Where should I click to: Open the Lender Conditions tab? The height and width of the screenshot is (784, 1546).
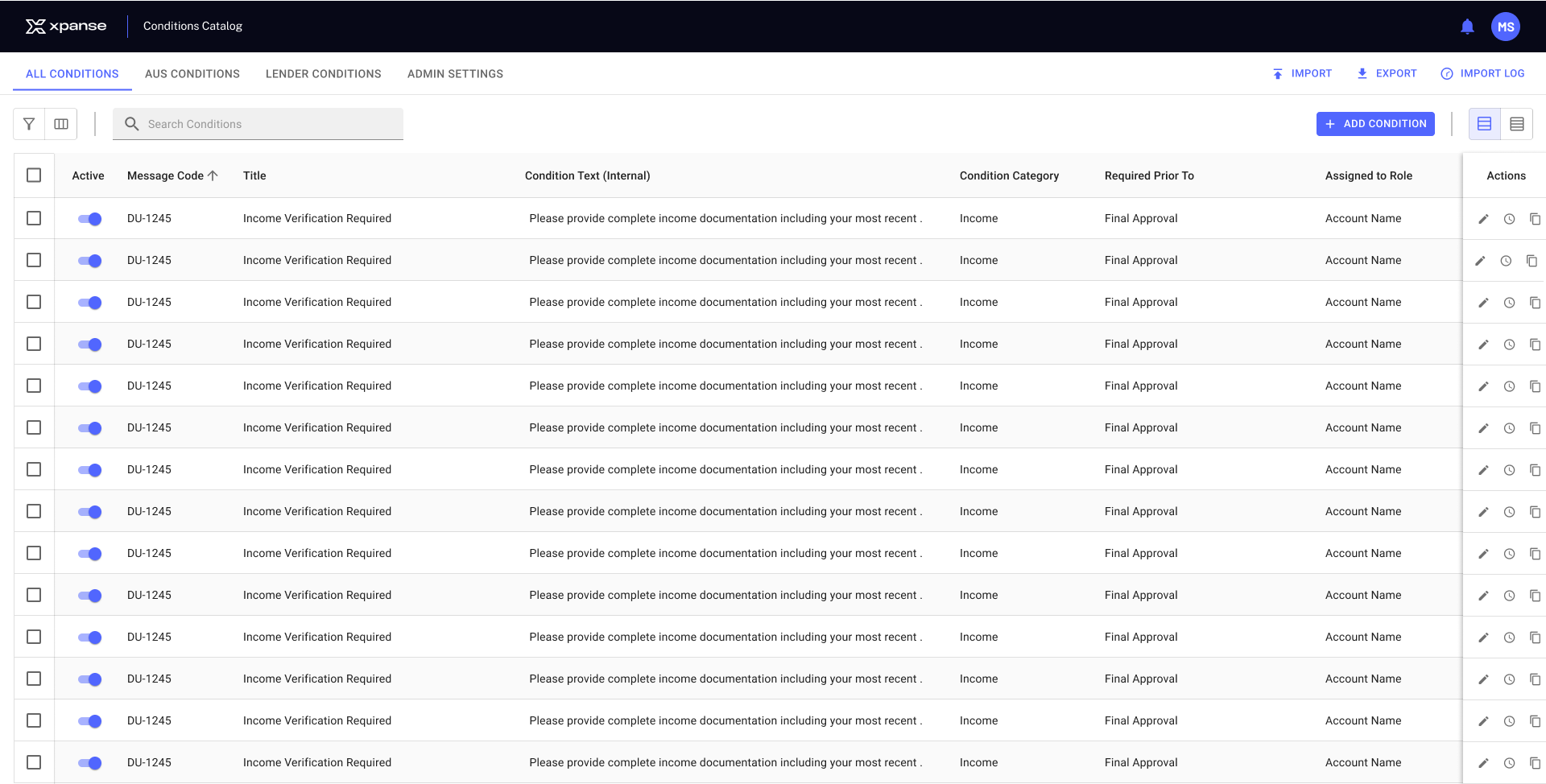pyautogui.click(x=324, y=74)
